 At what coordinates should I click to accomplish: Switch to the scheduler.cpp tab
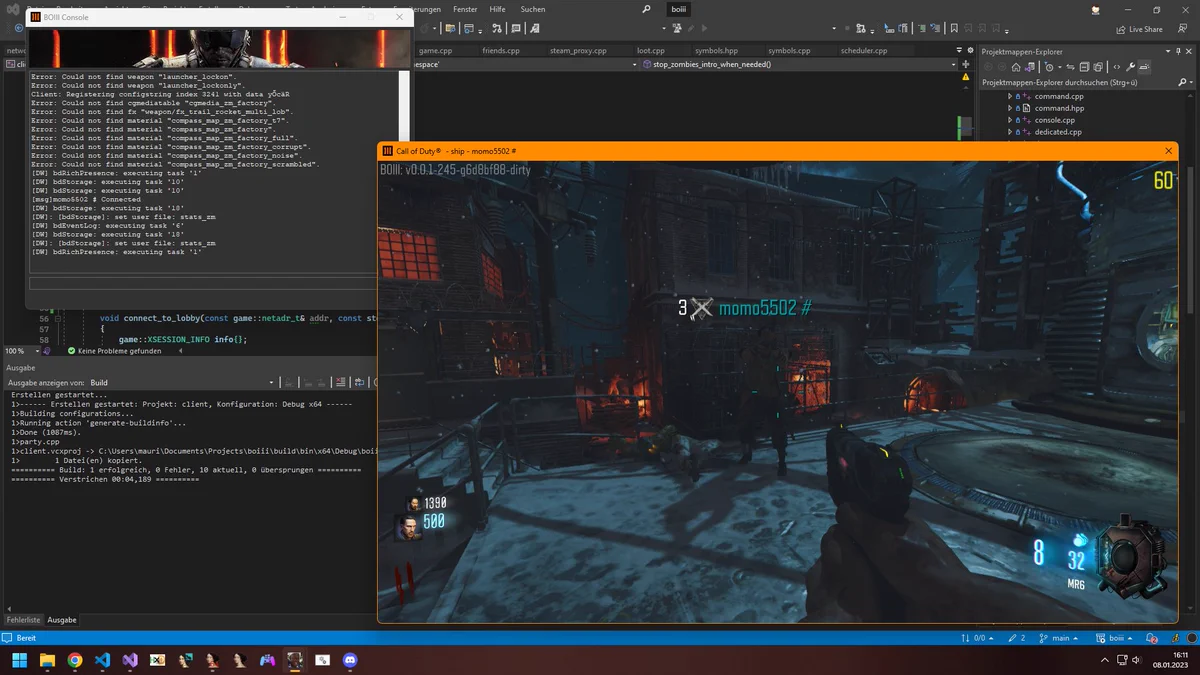tap(864, 50)
